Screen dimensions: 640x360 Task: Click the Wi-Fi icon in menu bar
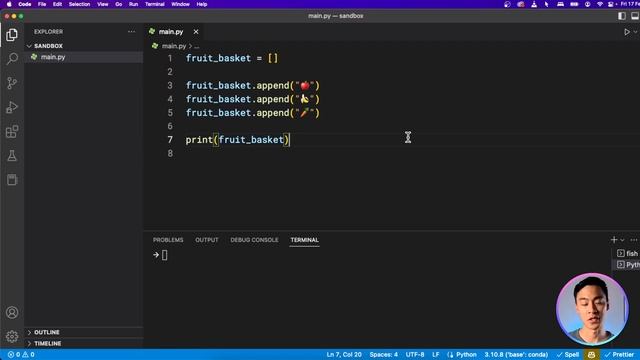pos(600,4)
